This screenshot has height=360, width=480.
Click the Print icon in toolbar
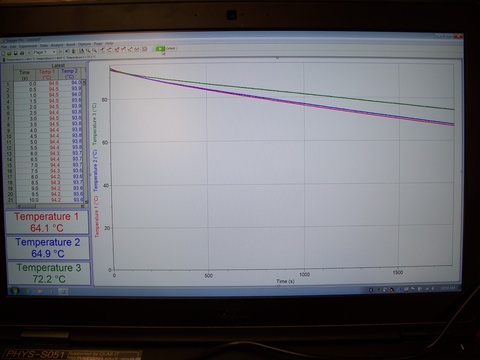[x=22, y=53]
